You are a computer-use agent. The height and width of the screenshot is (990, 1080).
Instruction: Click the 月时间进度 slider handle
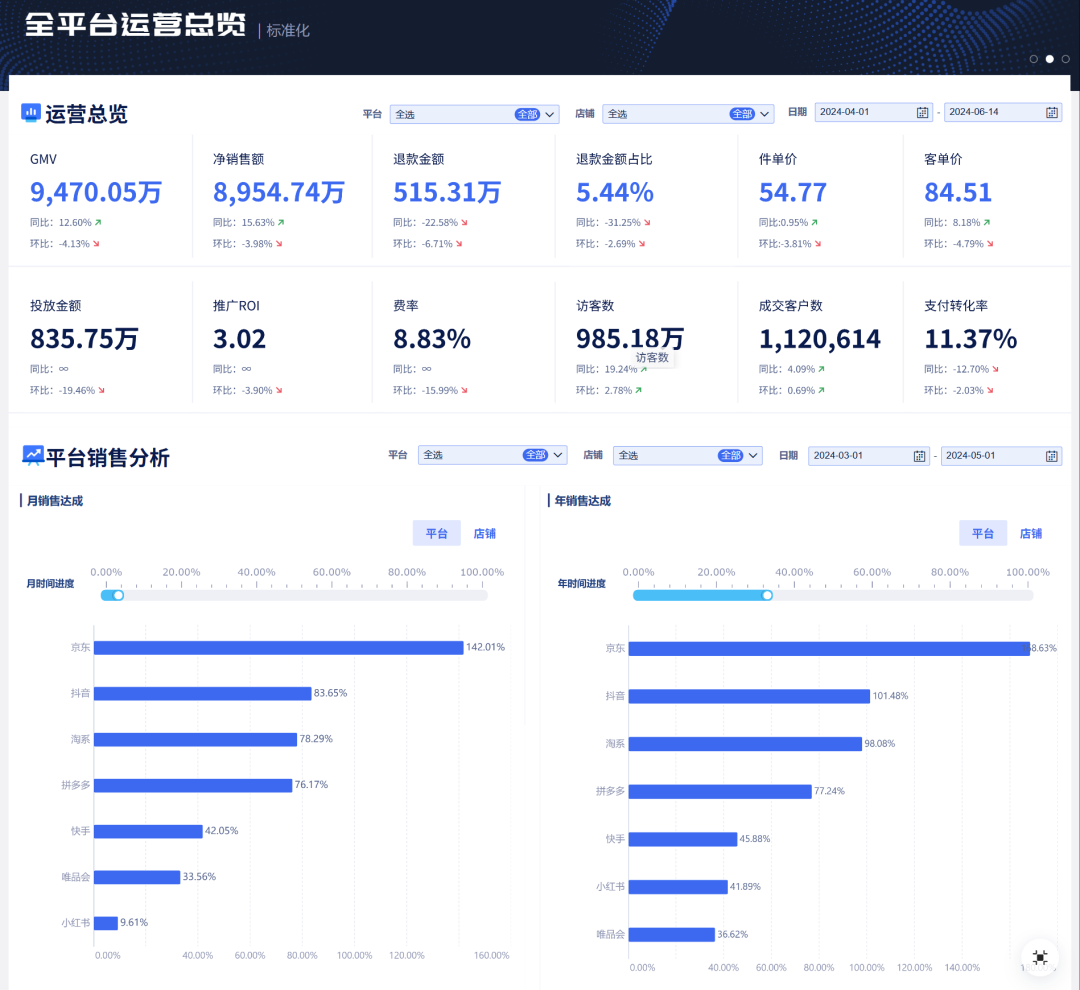(x=118, y=595)
